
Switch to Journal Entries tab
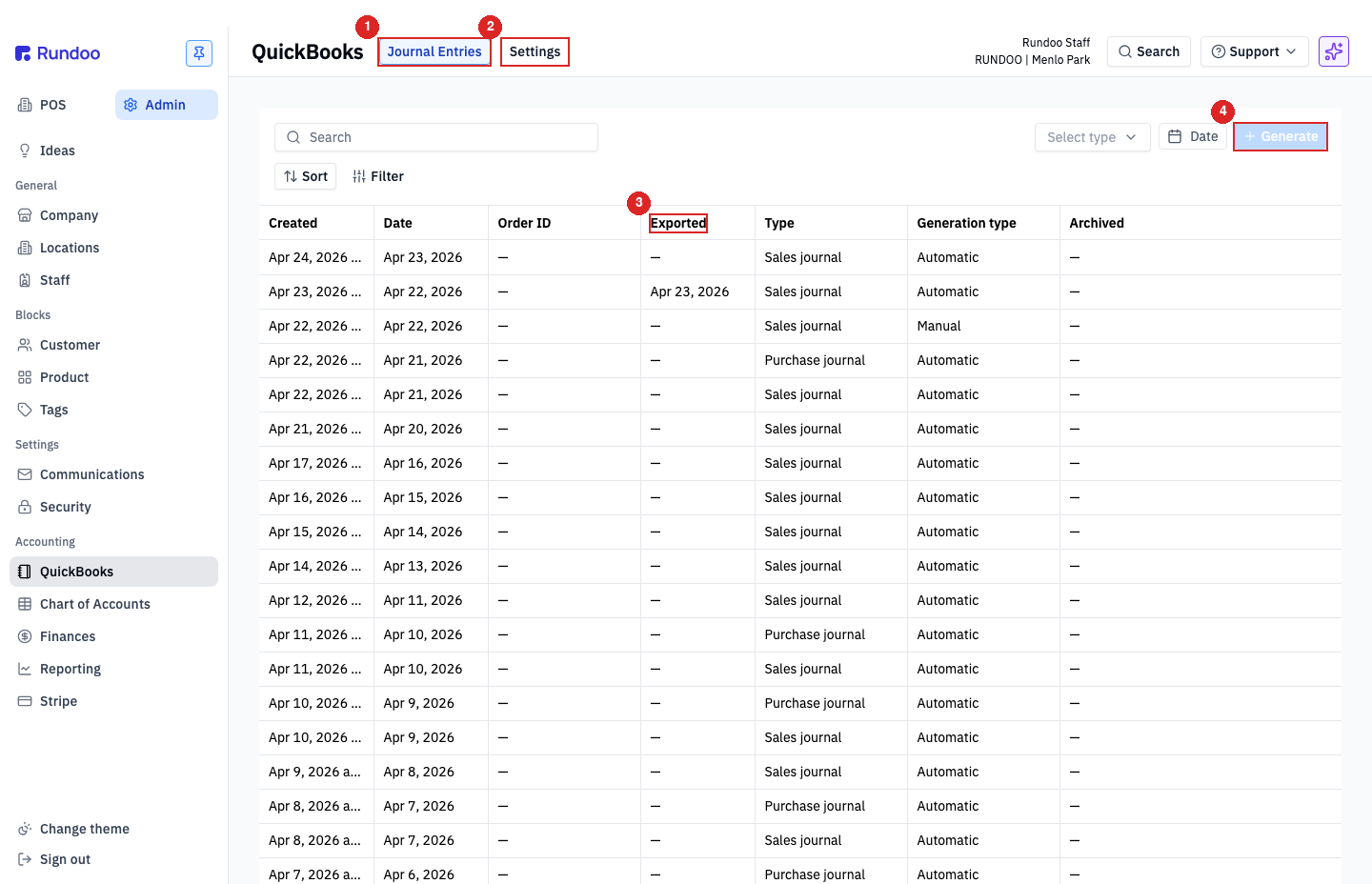(434, 51)
